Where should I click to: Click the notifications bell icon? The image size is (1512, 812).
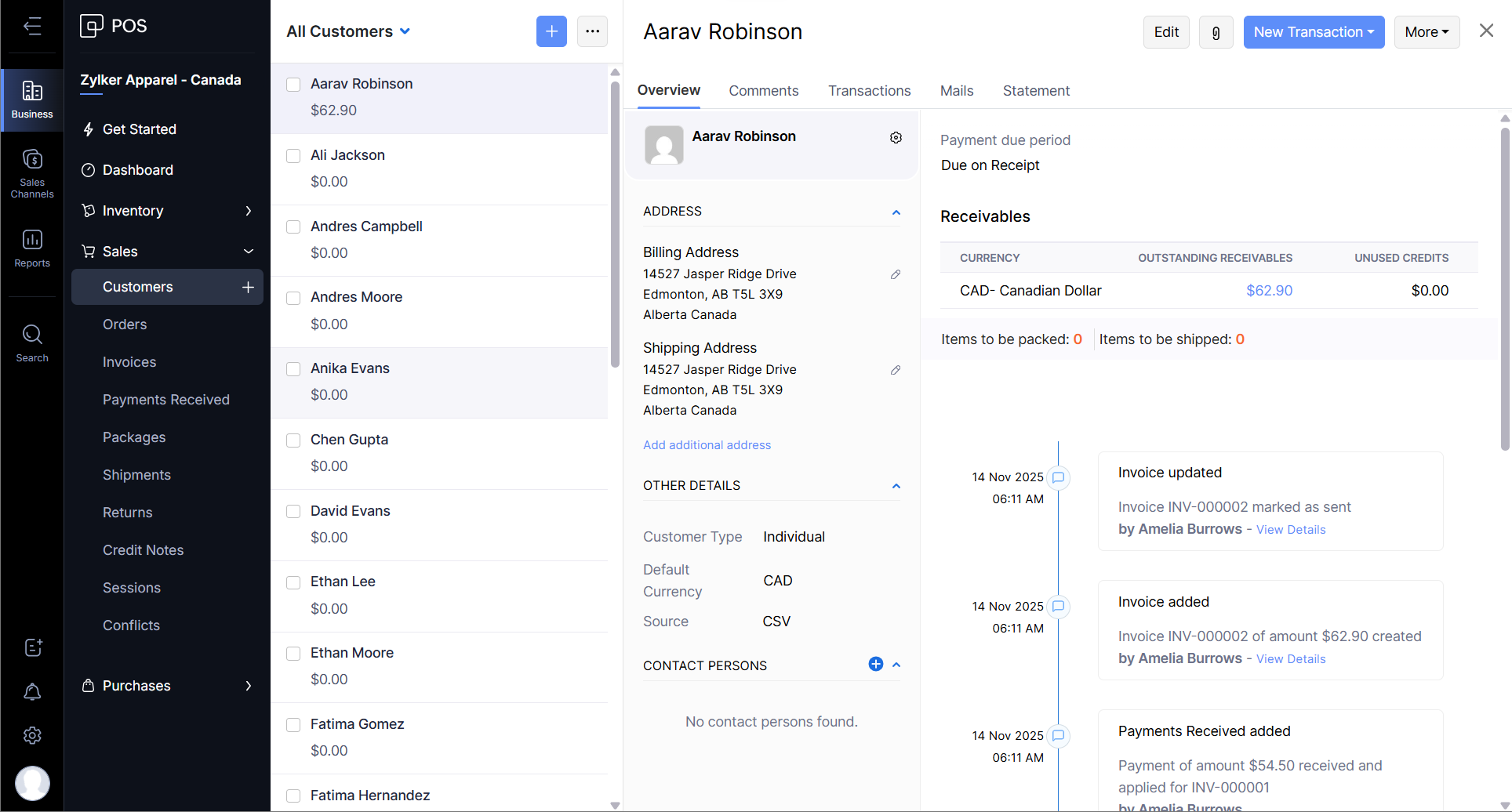[x=32, y=691]
